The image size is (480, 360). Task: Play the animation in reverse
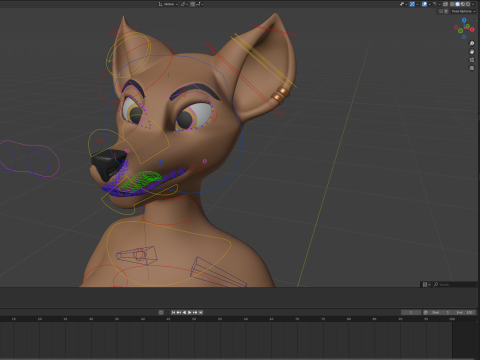(184, 312)
